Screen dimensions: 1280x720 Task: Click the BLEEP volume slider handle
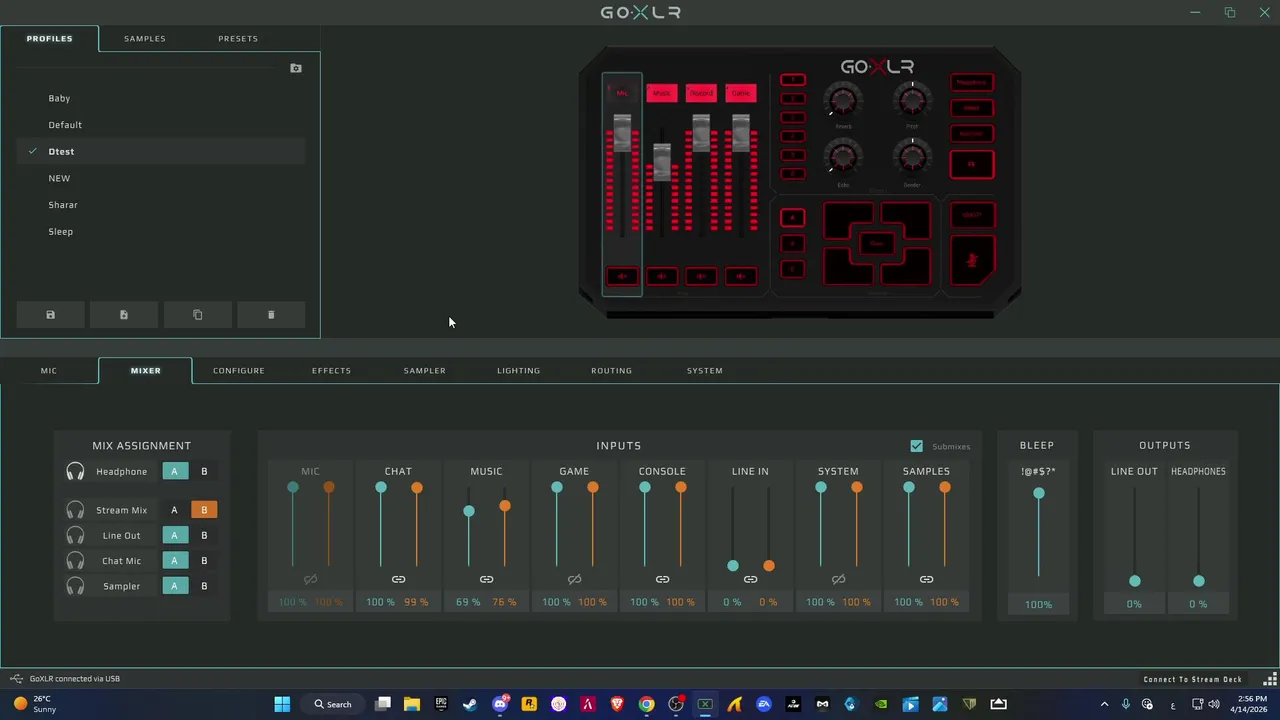[x=1039, y=493]
